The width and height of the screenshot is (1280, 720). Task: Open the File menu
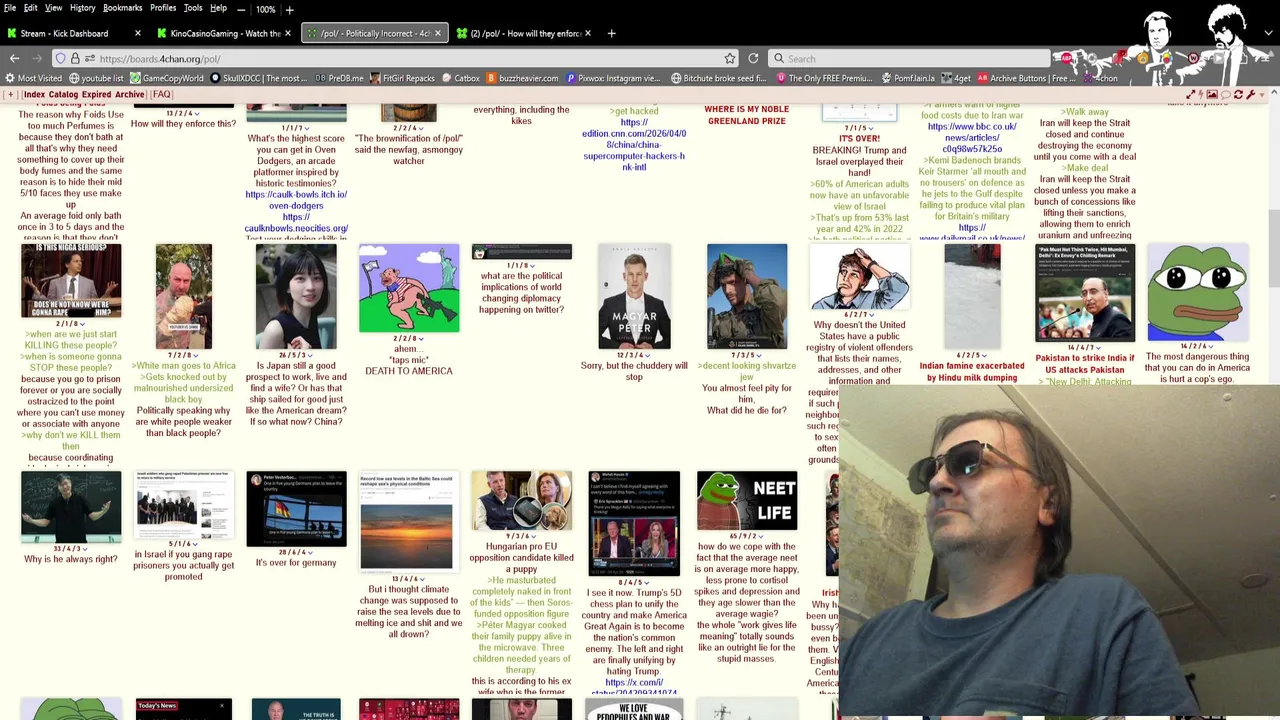[x=10, y=8]
